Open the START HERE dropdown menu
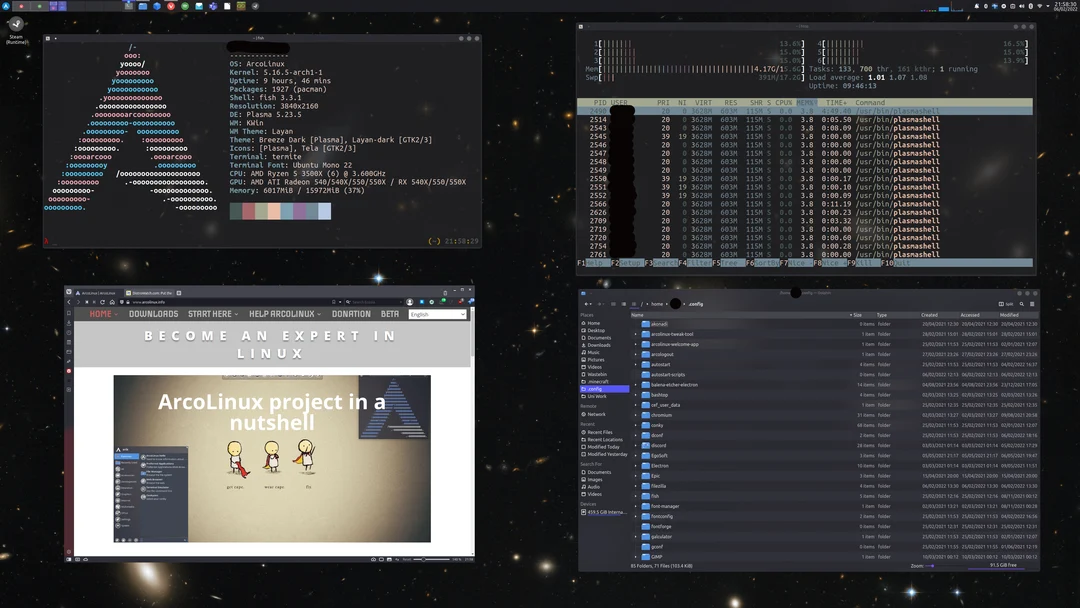Screen dimensions: 1080x608 pyautogui.click(x=211, y=313)
